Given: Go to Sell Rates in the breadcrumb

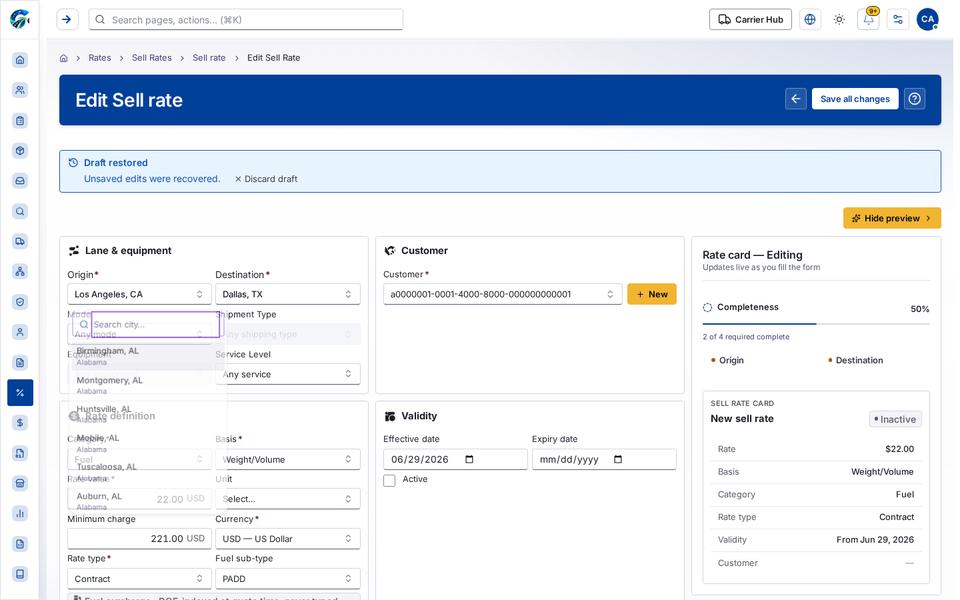Looking at the screenshot, I should pyautogui.click(x=152, y=58).
